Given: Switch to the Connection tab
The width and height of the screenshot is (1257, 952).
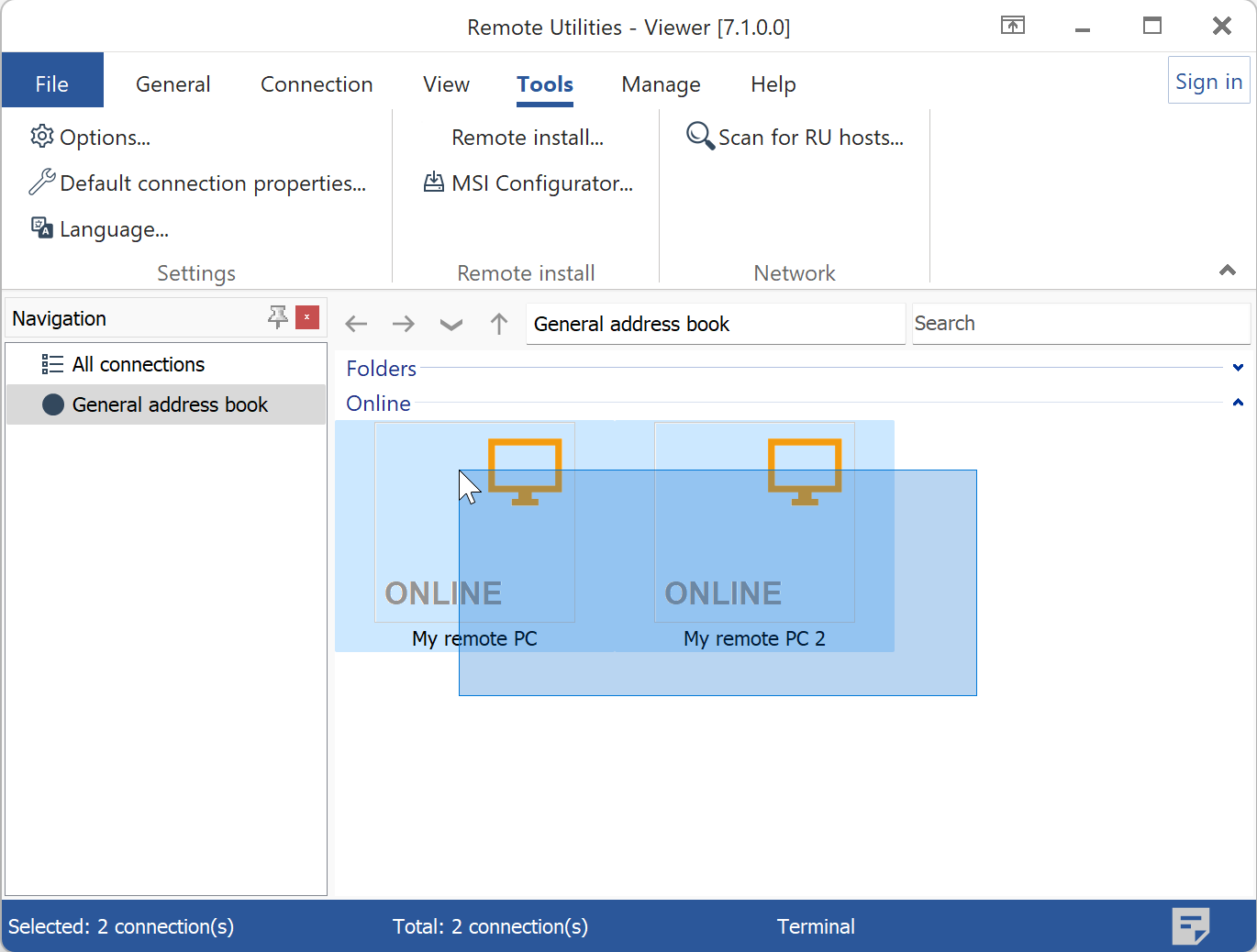Looking at the screenshot, I should [x=317, y=84].
